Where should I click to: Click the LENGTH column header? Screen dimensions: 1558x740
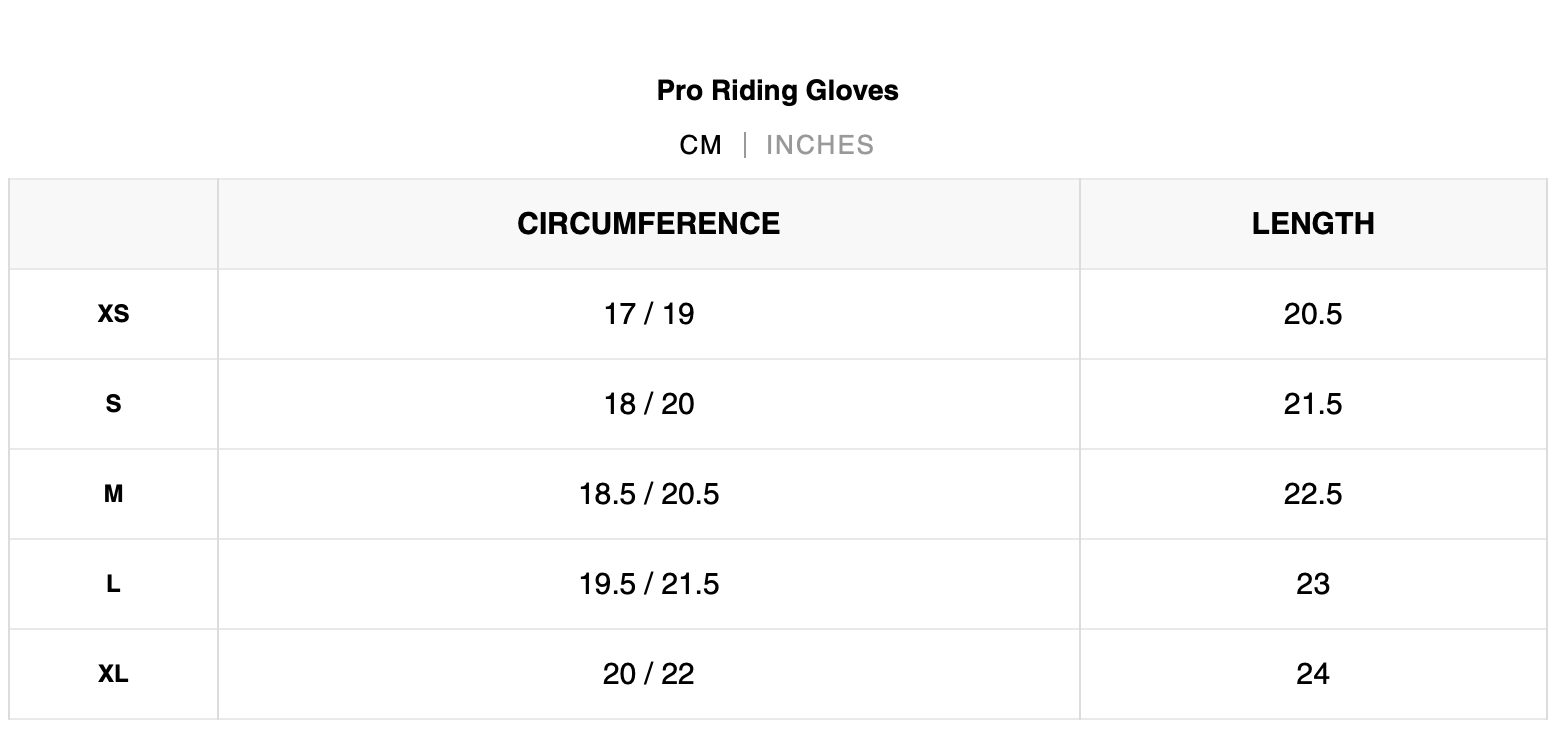click(x=1312, y=224)
